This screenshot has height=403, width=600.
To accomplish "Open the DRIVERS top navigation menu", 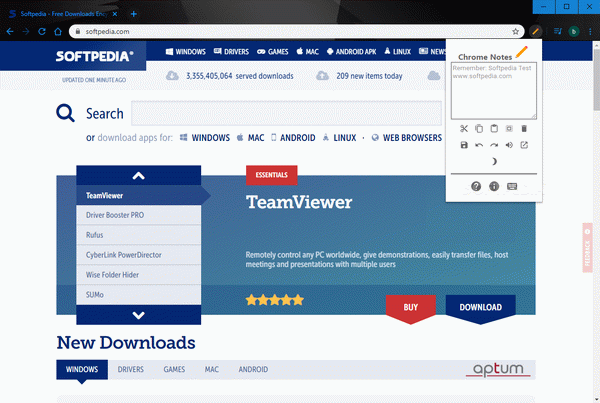I will pyautogui.click(x=231, y=52).
